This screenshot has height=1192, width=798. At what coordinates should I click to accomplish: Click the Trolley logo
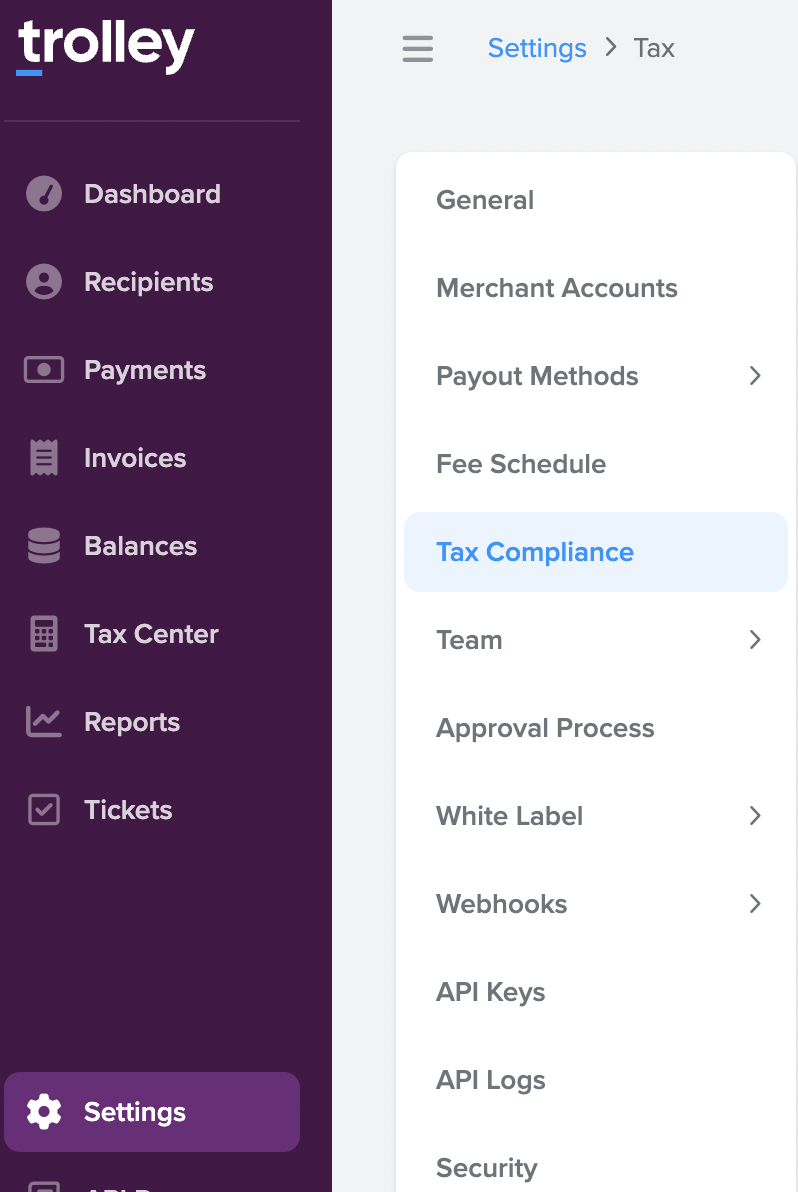click(106, 47)
